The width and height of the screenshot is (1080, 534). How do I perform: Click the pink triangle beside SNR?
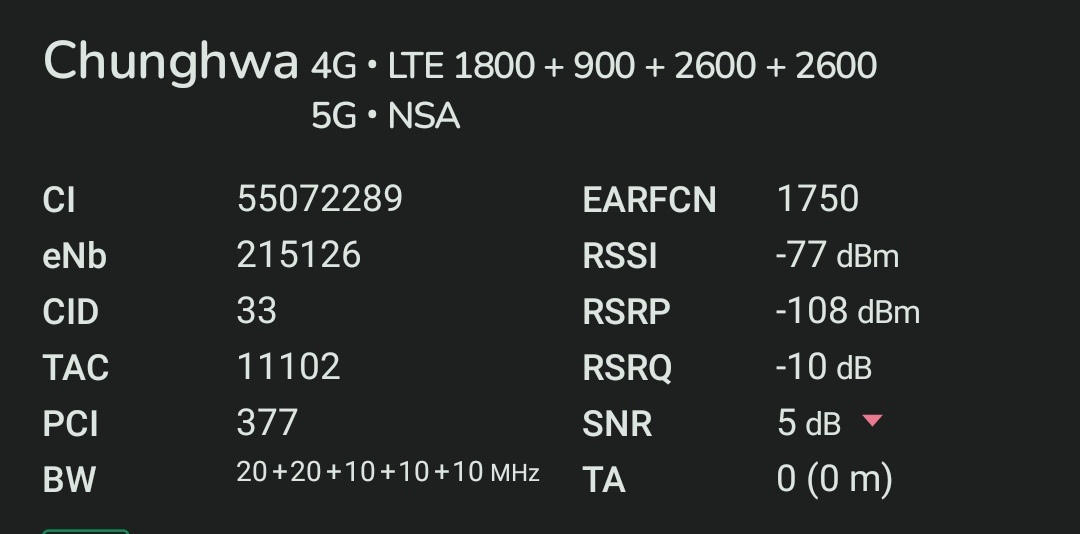click(872, 421)
